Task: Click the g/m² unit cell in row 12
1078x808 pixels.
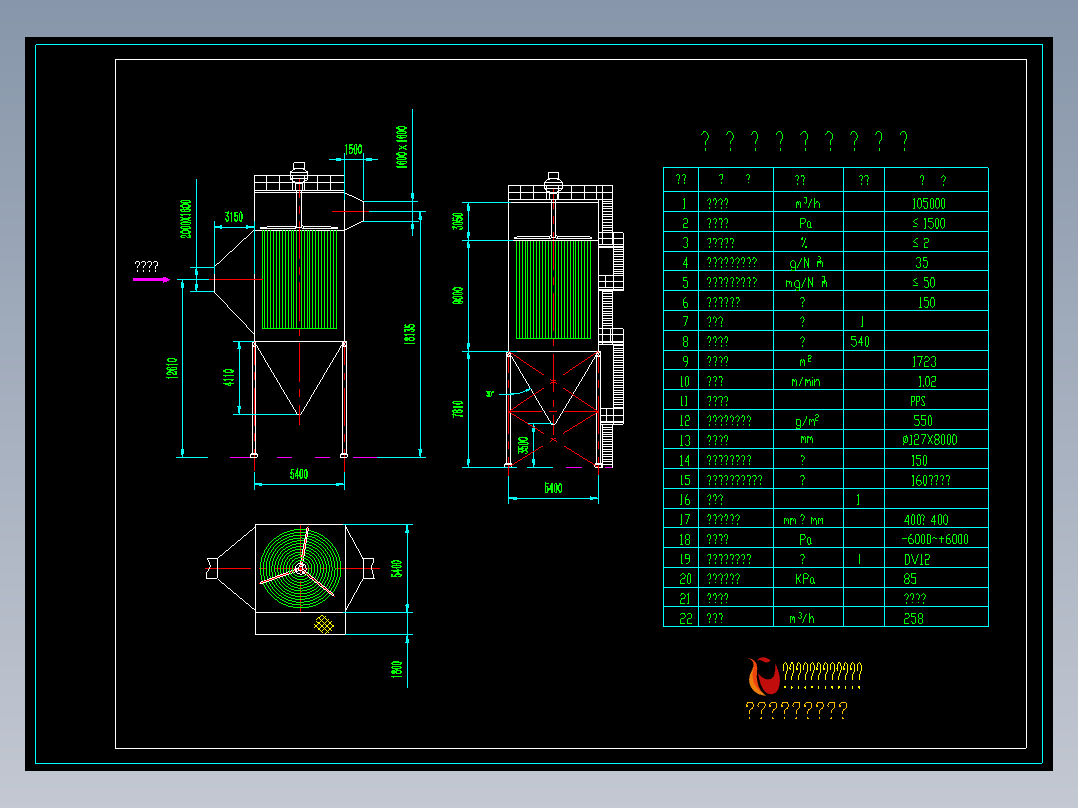Action: pyautogui.click(x=807, y=421)
